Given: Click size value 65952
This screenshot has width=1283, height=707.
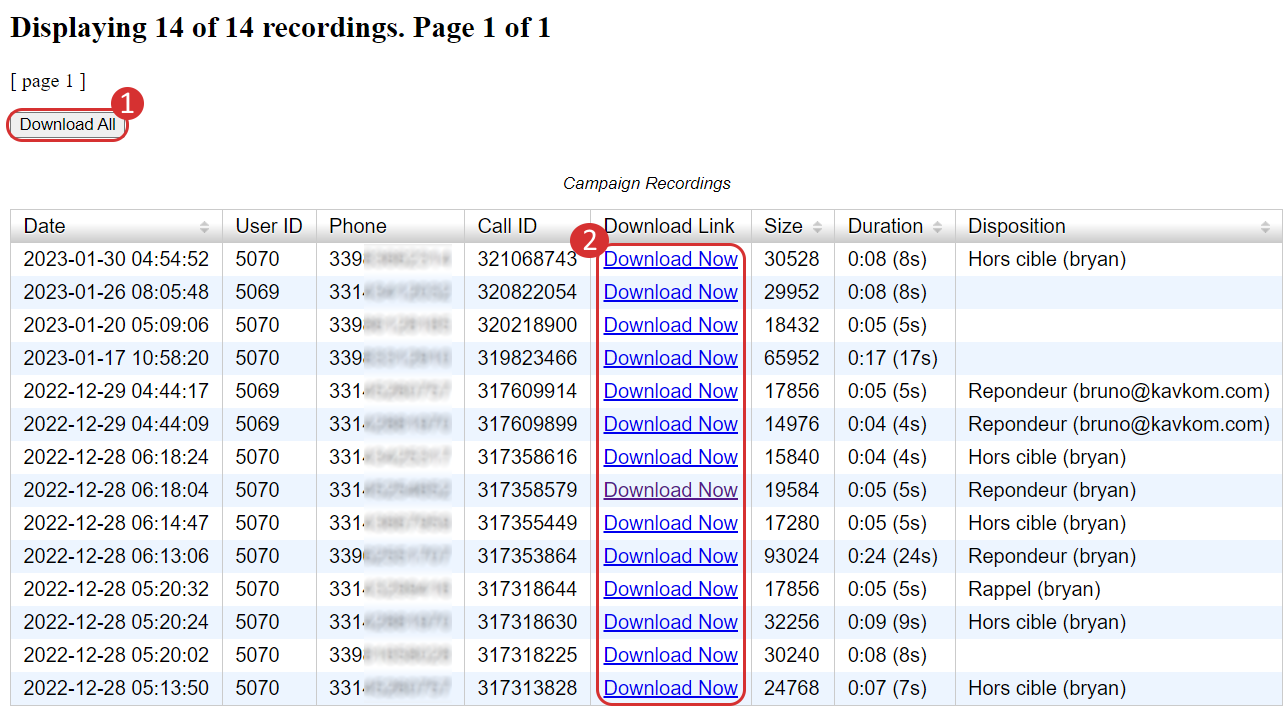Looking at the screenshot, I should 791,358.
